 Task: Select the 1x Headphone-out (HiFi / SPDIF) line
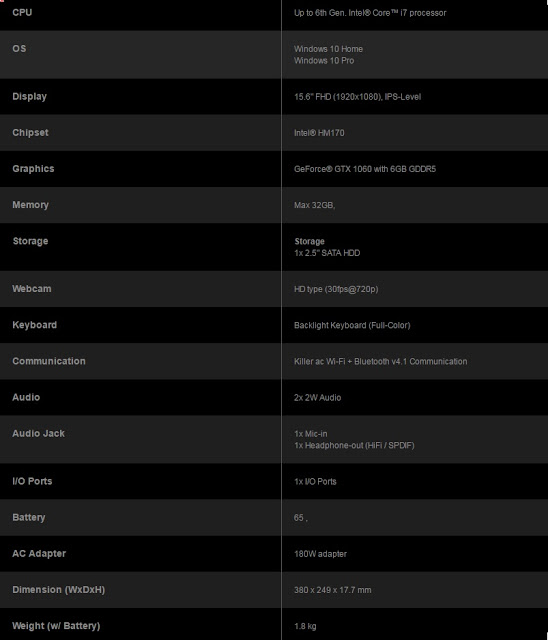click(354, 445)
